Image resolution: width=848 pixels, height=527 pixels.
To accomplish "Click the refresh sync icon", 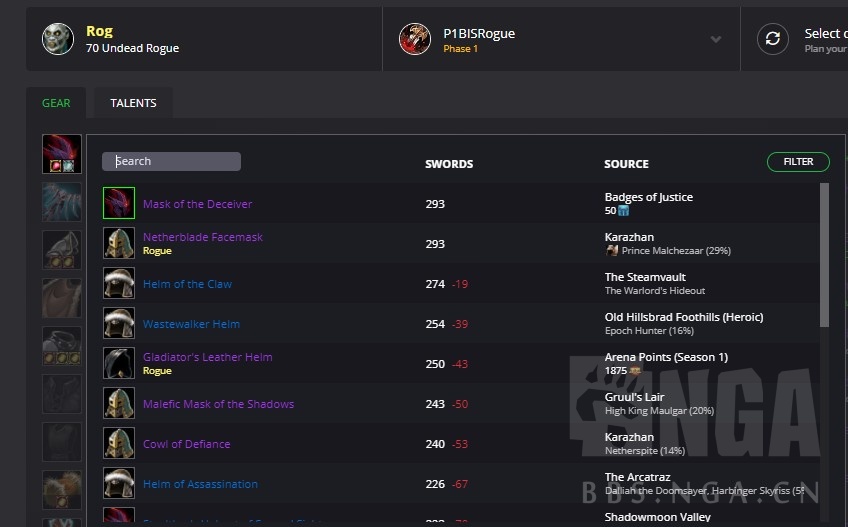I will tap(772, 39).
